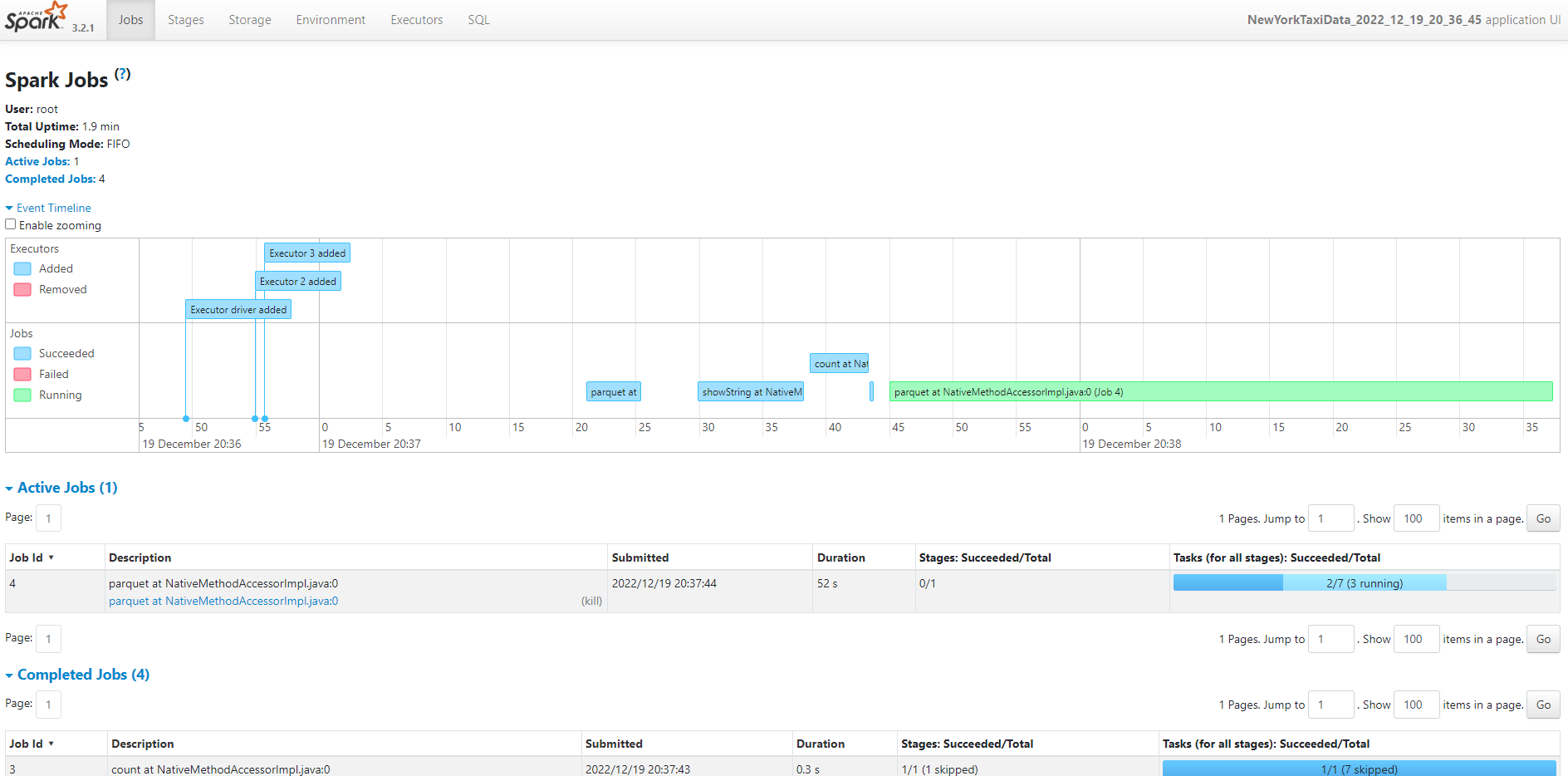
Task: Focus the Show items field below Active Jobs
Action: pos(1416,639)
